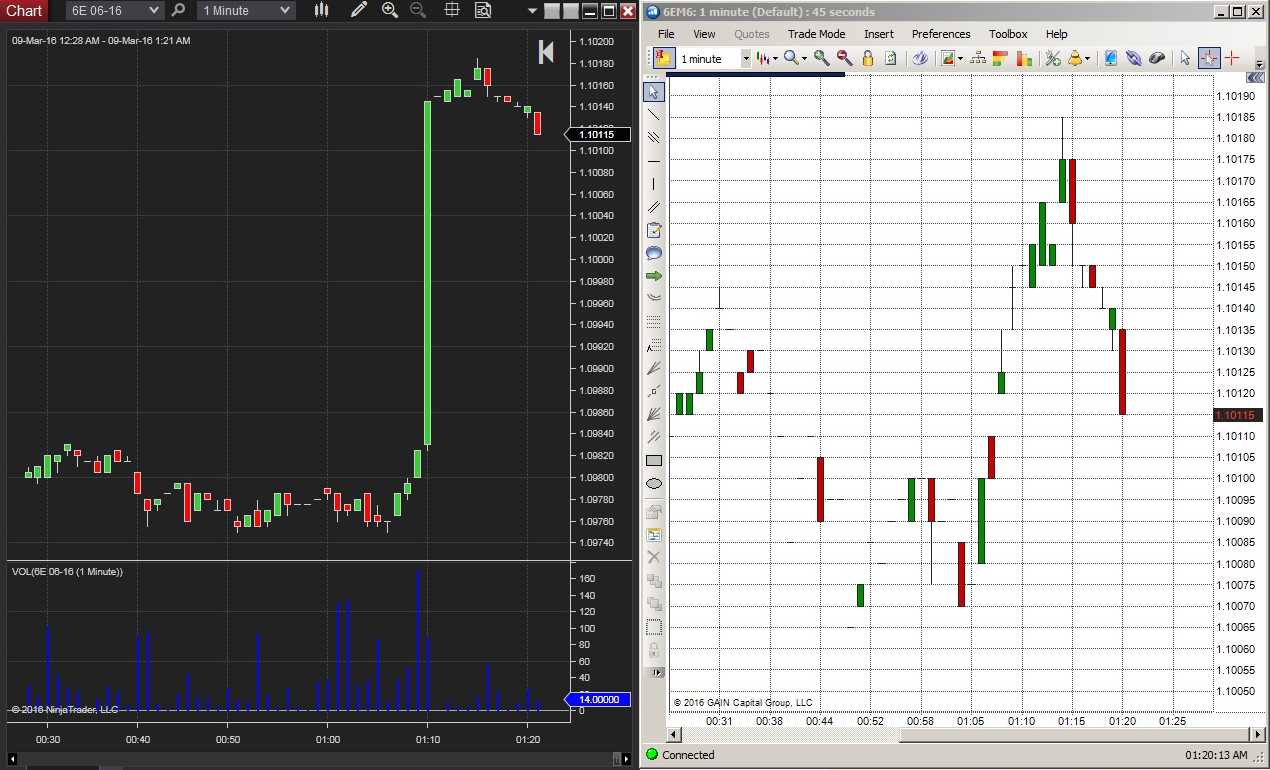The width and height of the screenshot is (1270, 770).
Task: Open the Help menu
Action: 1056,34
